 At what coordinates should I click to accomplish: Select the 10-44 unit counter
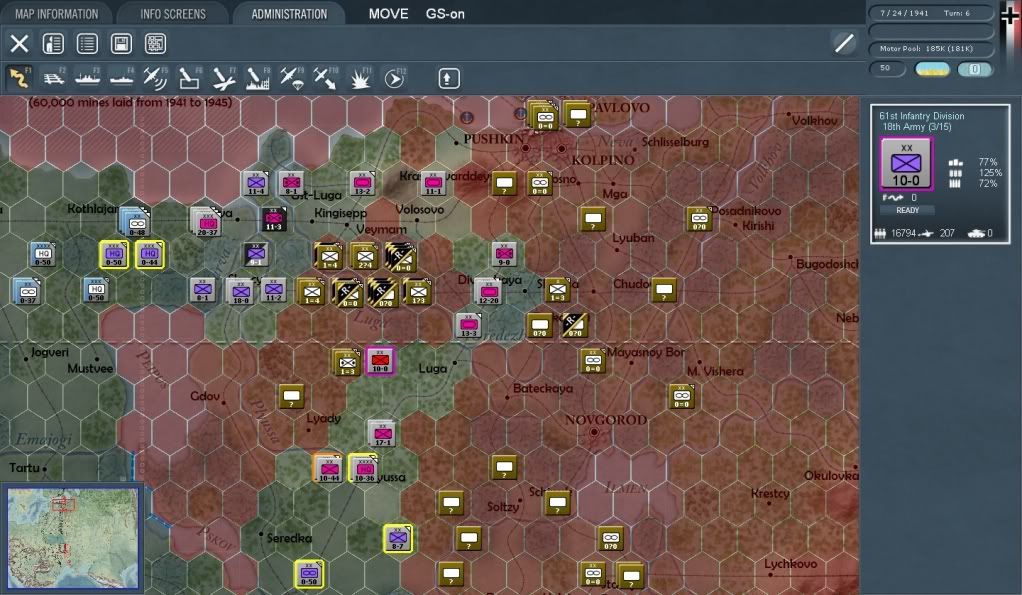click(328, 469)
